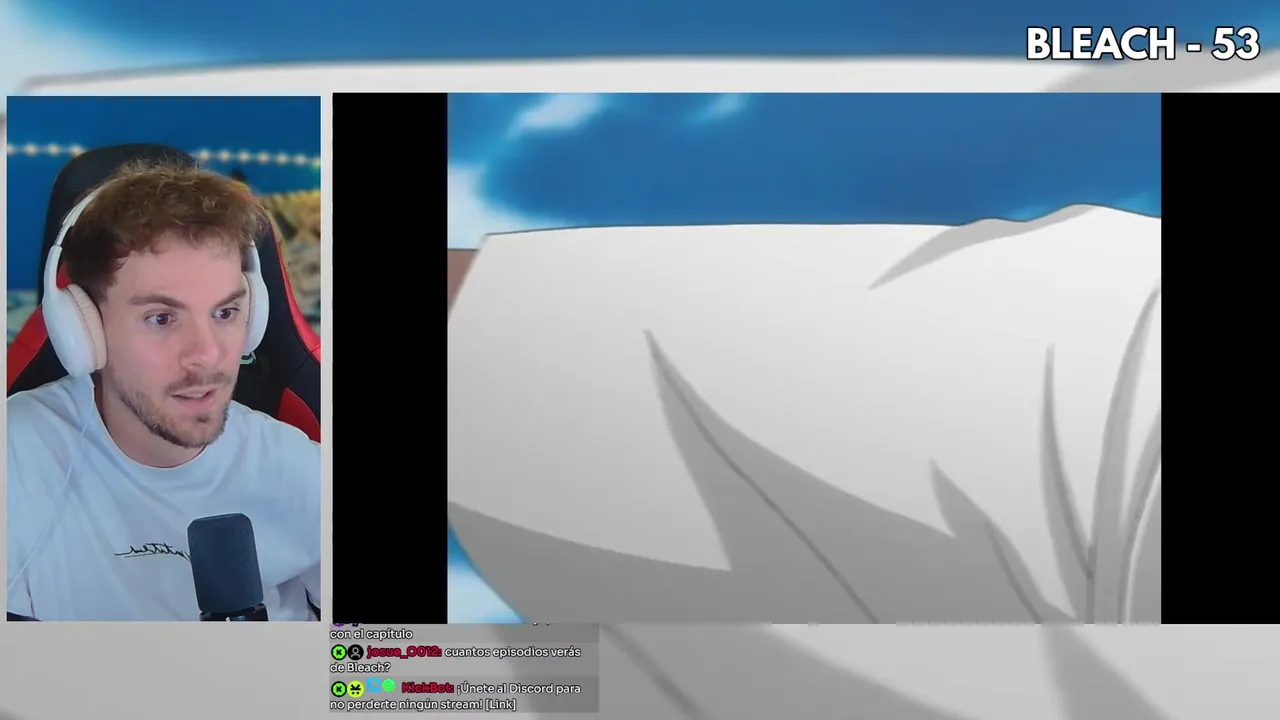Follow the [Link] in KickBot's Discord message
1280x720 pixels.
pos(500,705)
